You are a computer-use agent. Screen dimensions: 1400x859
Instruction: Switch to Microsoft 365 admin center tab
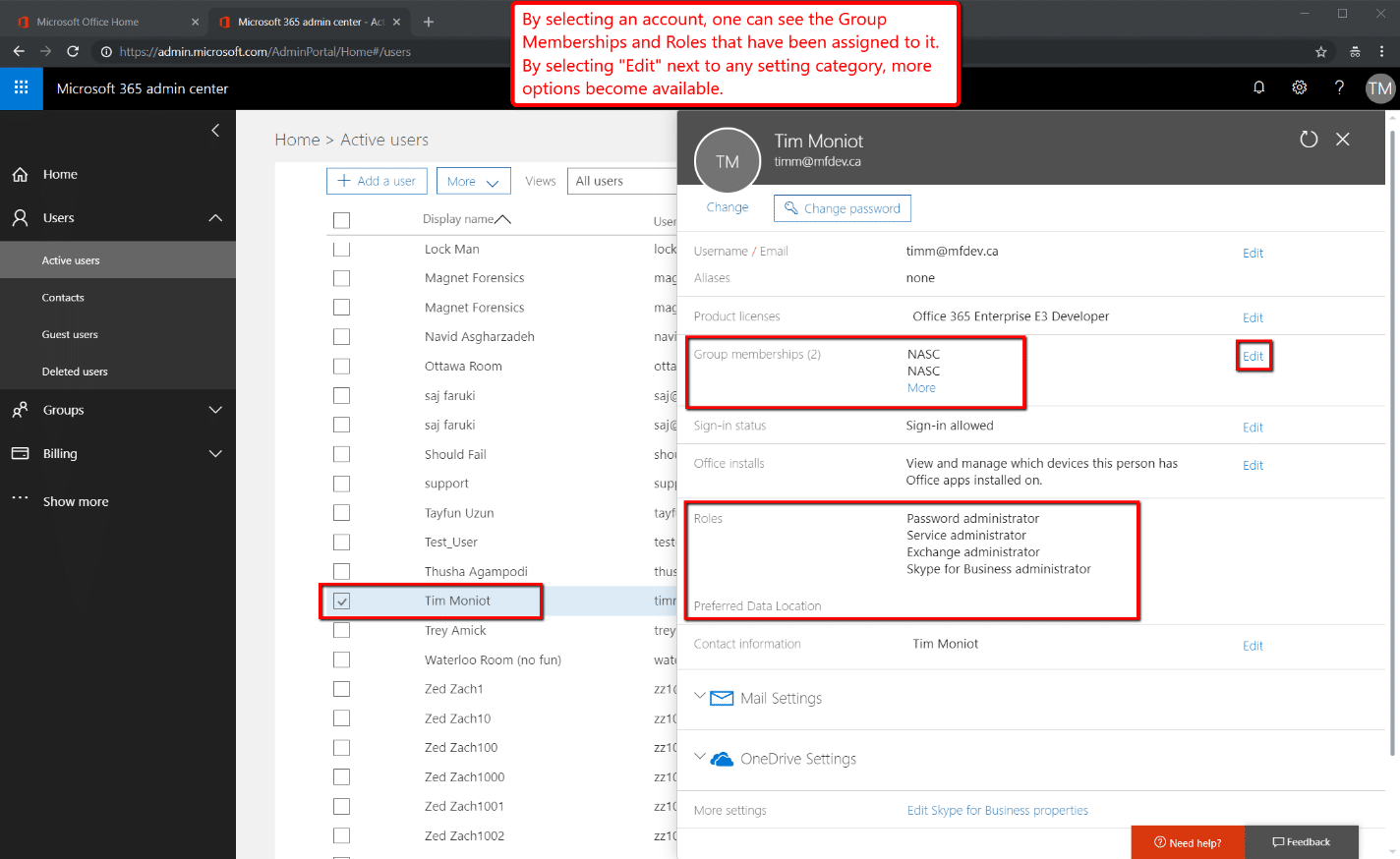311,22
